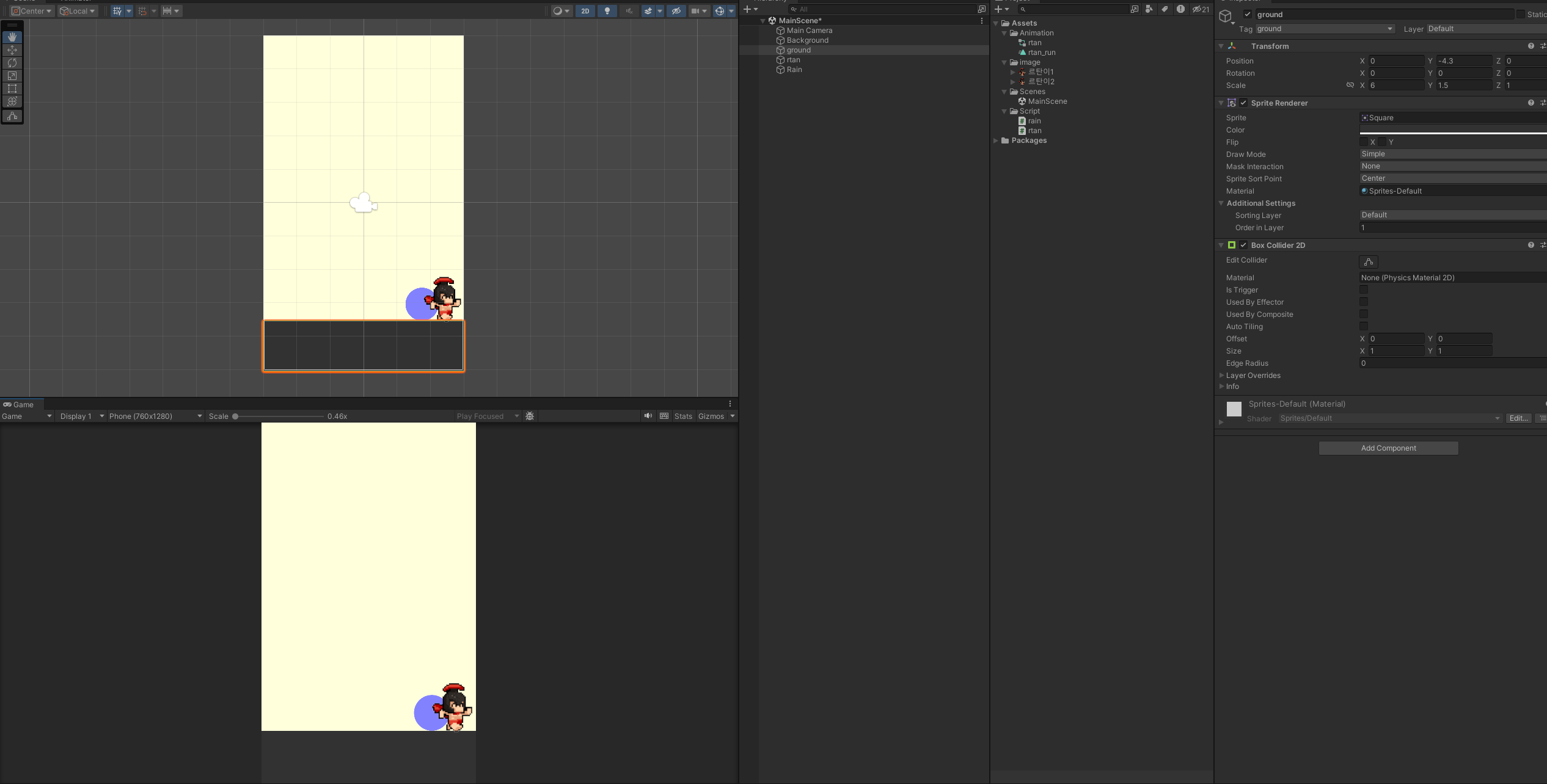Click Add Component button
The image size is (1547, 784).
click(1388, 448)
